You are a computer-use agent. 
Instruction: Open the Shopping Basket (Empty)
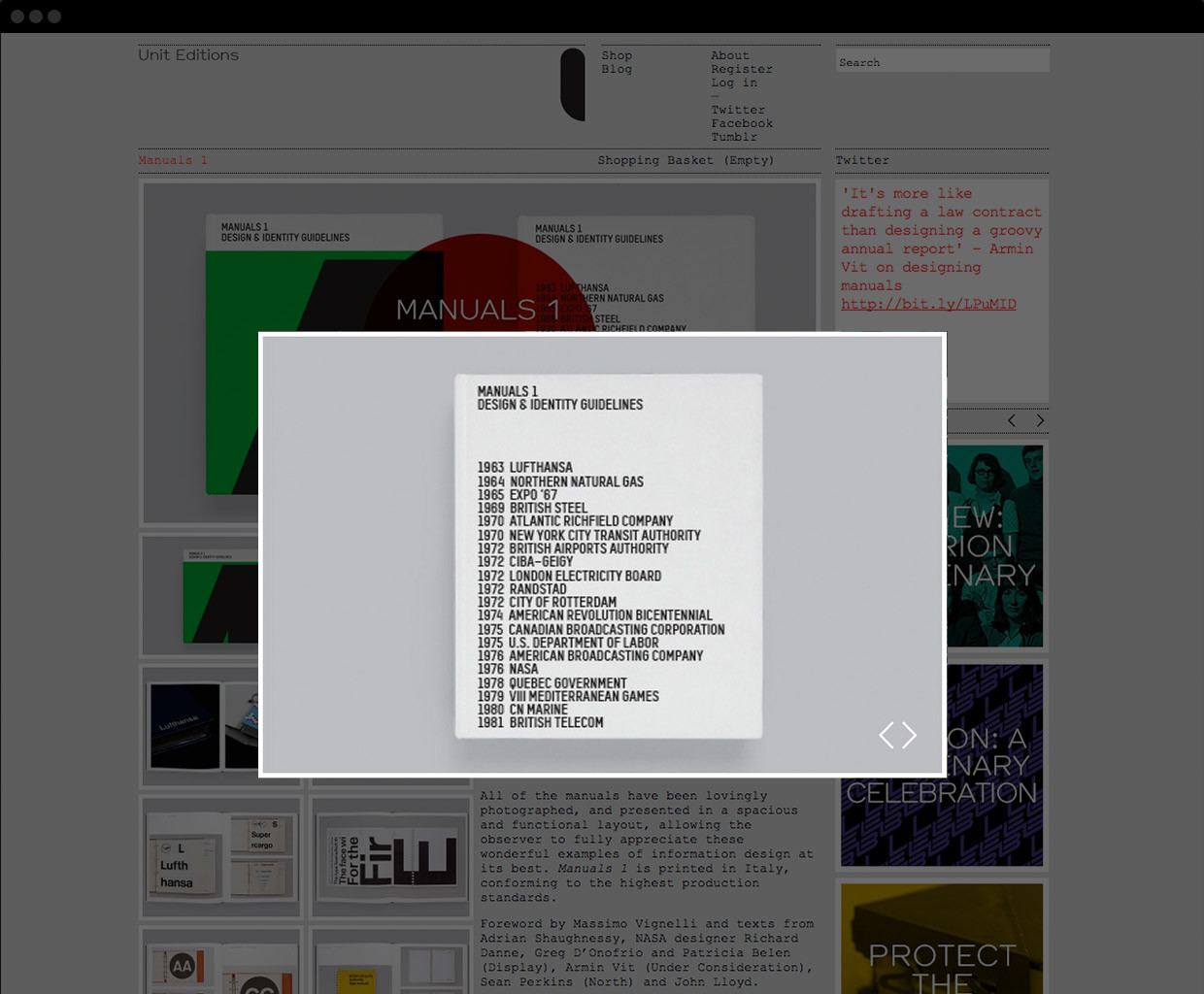click(686, 160)
